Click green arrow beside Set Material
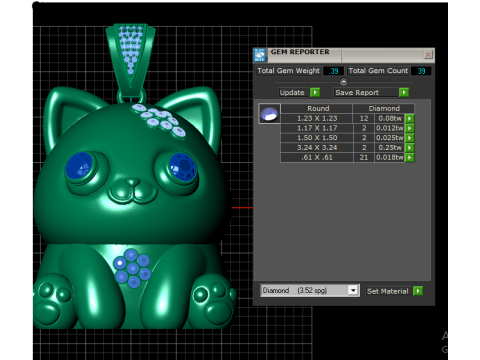This screenshot has height=360, width=480. [x=418, y=291]
